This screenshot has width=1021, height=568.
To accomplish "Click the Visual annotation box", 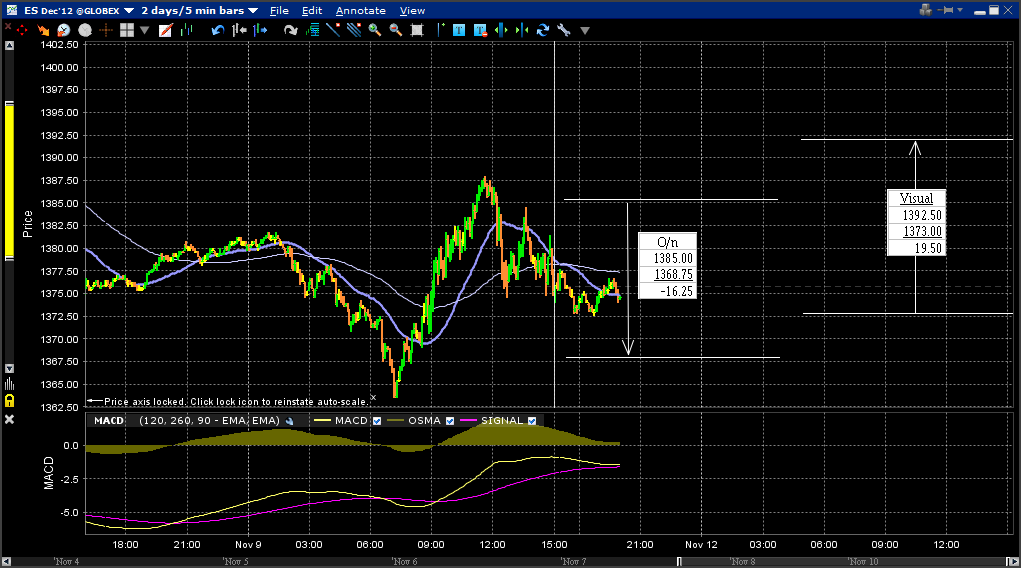I will pos(916,222).
